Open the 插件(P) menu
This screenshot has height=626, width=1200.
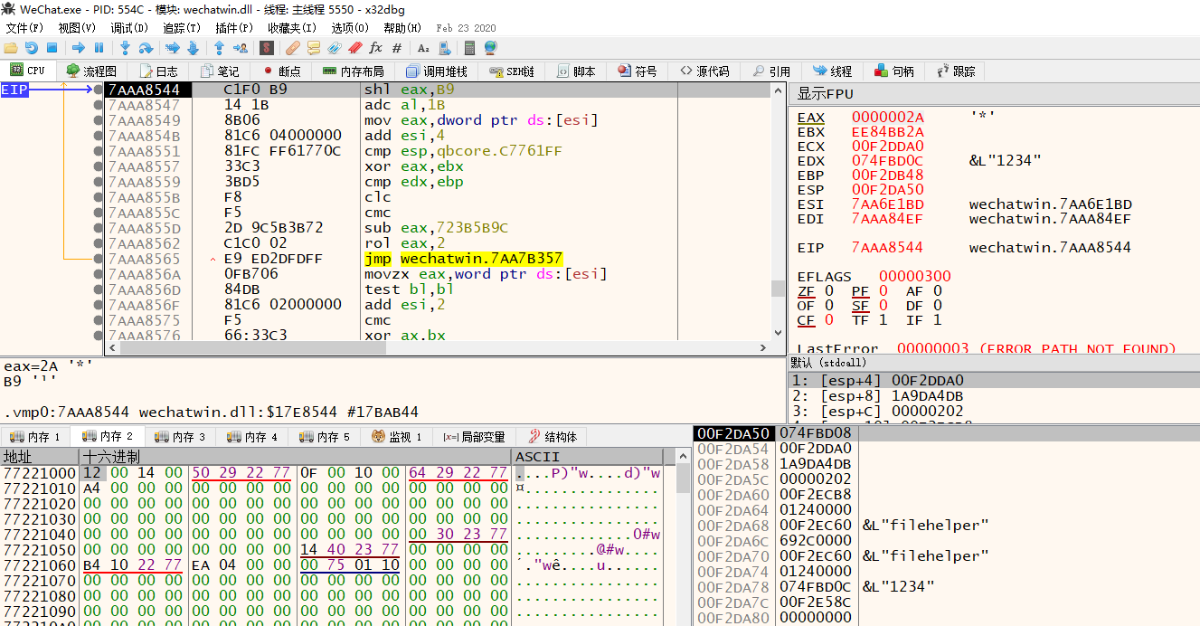pyautogui.click(x=234, y=28)
